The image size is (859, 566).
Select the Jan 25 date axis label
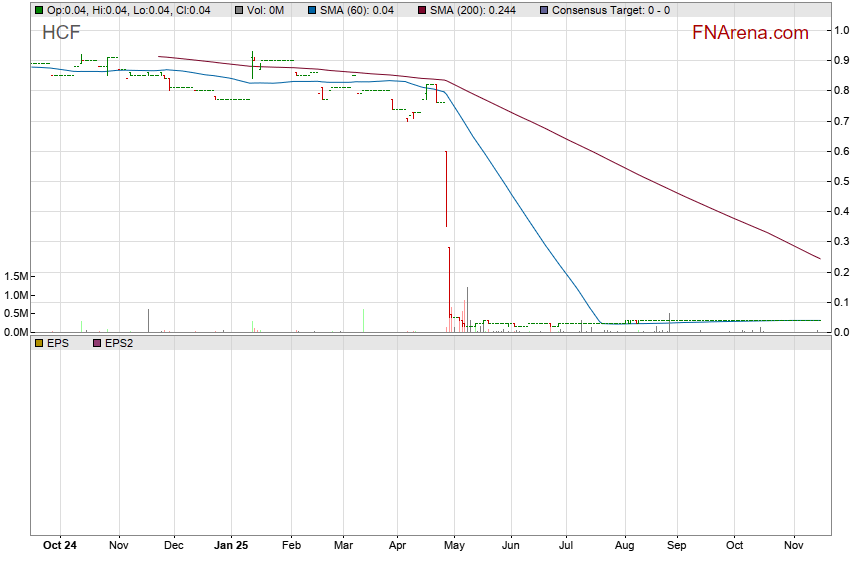click(231, 547)
